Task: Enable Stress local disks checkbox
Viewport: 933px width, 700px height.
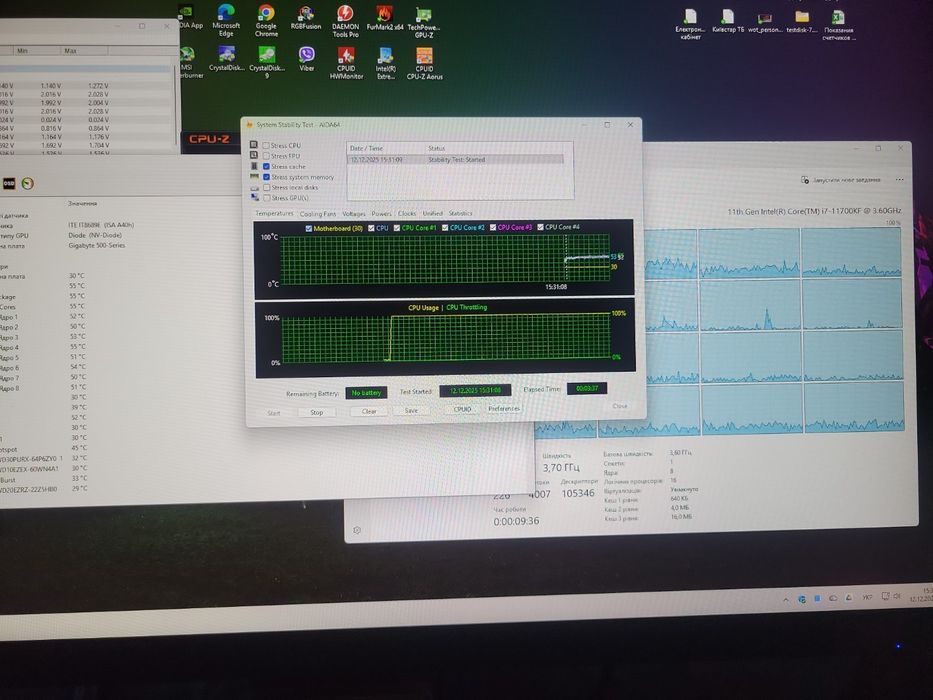Action: (267, 188)
